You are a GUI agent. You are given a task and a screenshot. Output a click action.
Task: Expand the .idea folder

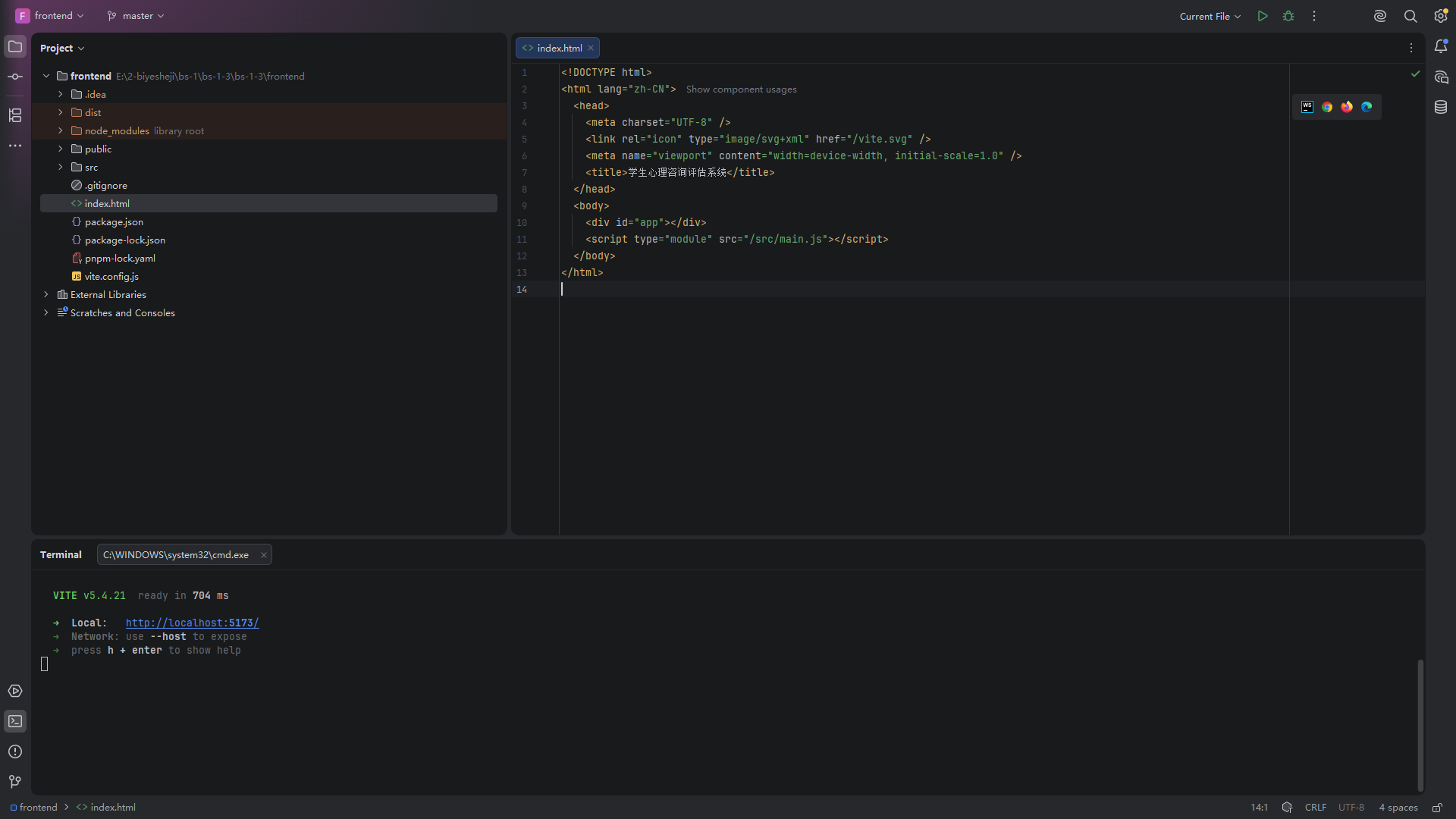tap(61, 94)
